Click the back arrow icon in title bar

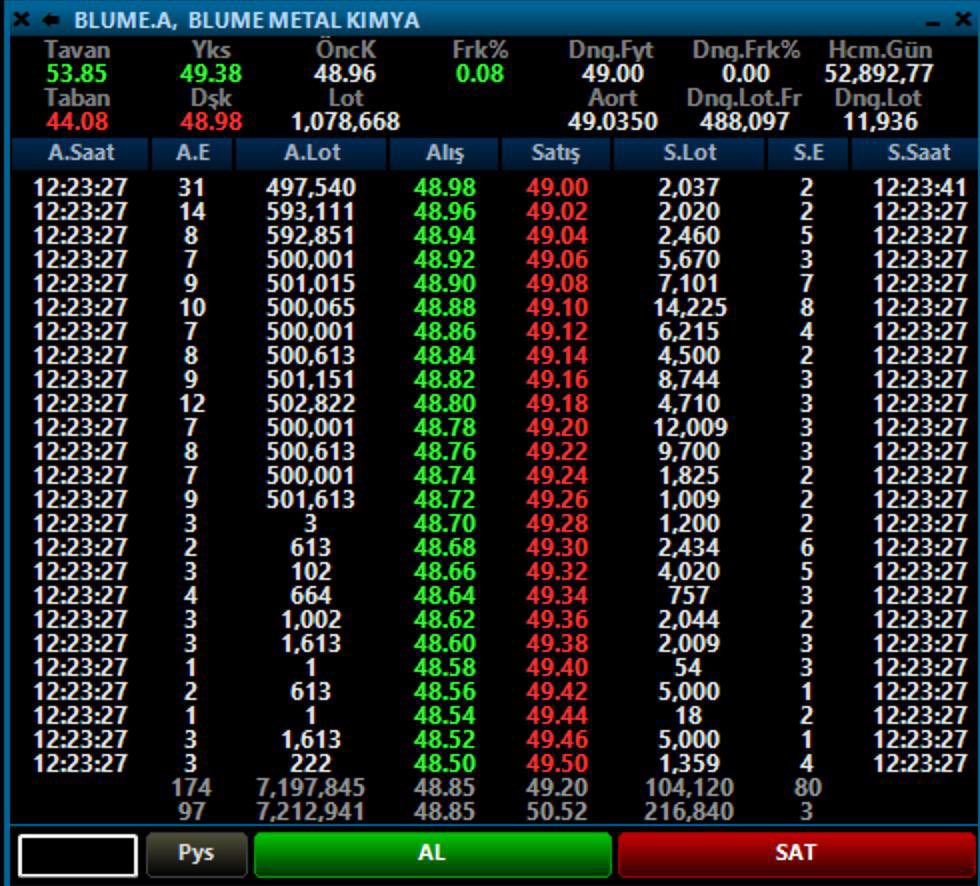tap(51, 20)
